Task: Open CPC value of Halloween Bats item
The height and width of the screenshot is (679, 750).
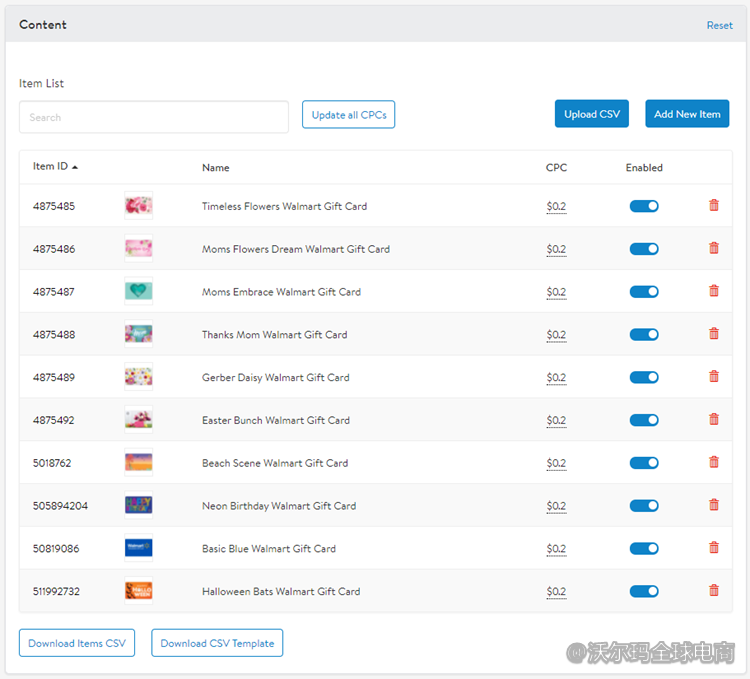Action: (556, 591)
